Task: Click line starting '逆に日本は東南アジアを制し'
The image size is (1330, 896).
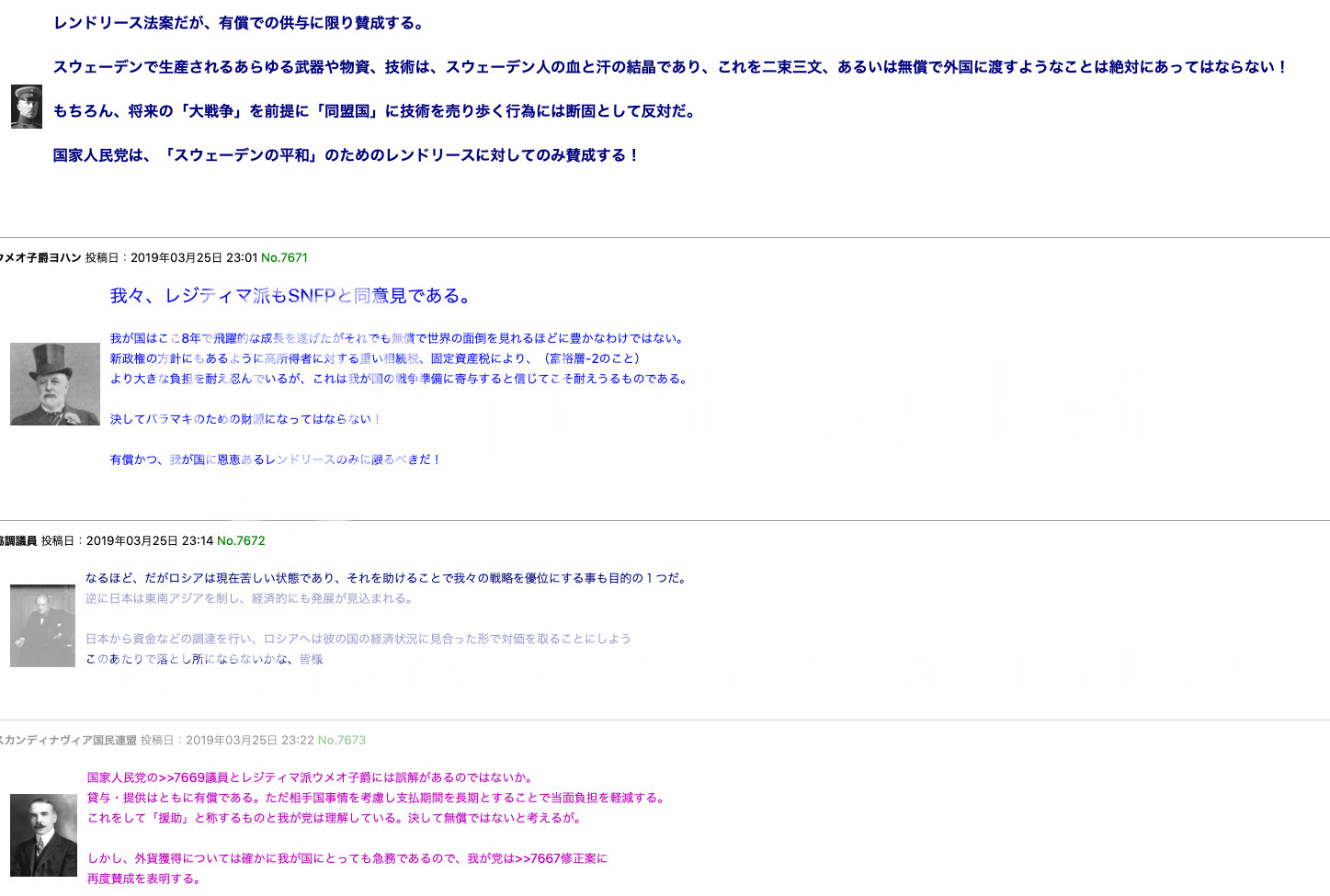Action: (x=252, y=598)
